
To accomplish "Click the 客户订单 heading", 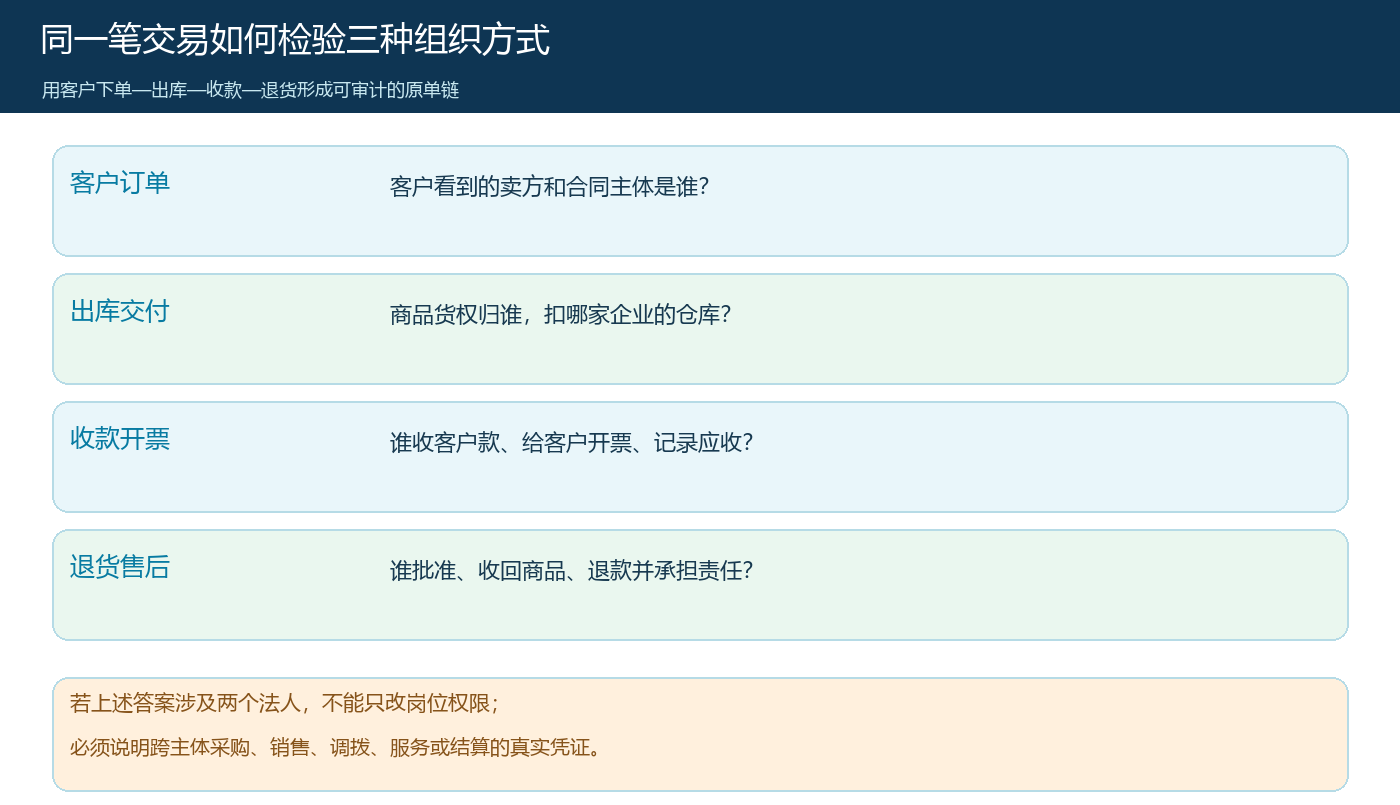I will pos(120,183).
